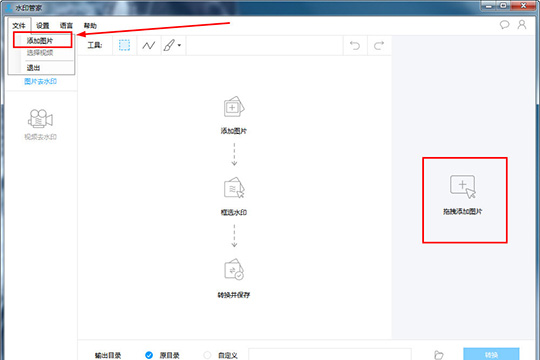Image resolution: width=540 pixels, height=360 pixels.
Task: Click the center 添加图片 step icon
Action: (x=234, y=107)
